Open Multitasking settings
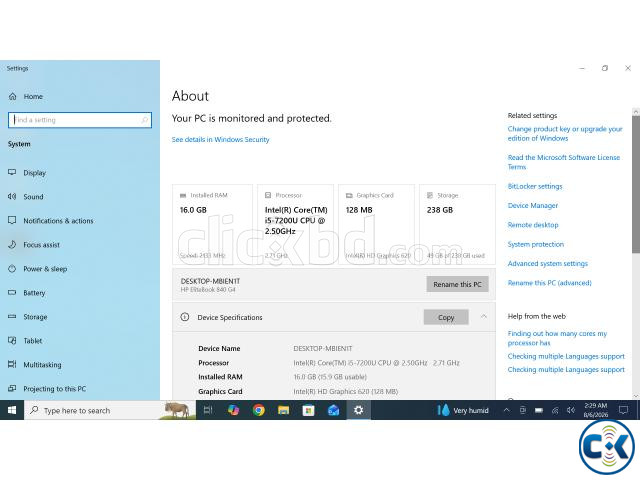Viewport: 640px width, 480px height. click(42, 365)
